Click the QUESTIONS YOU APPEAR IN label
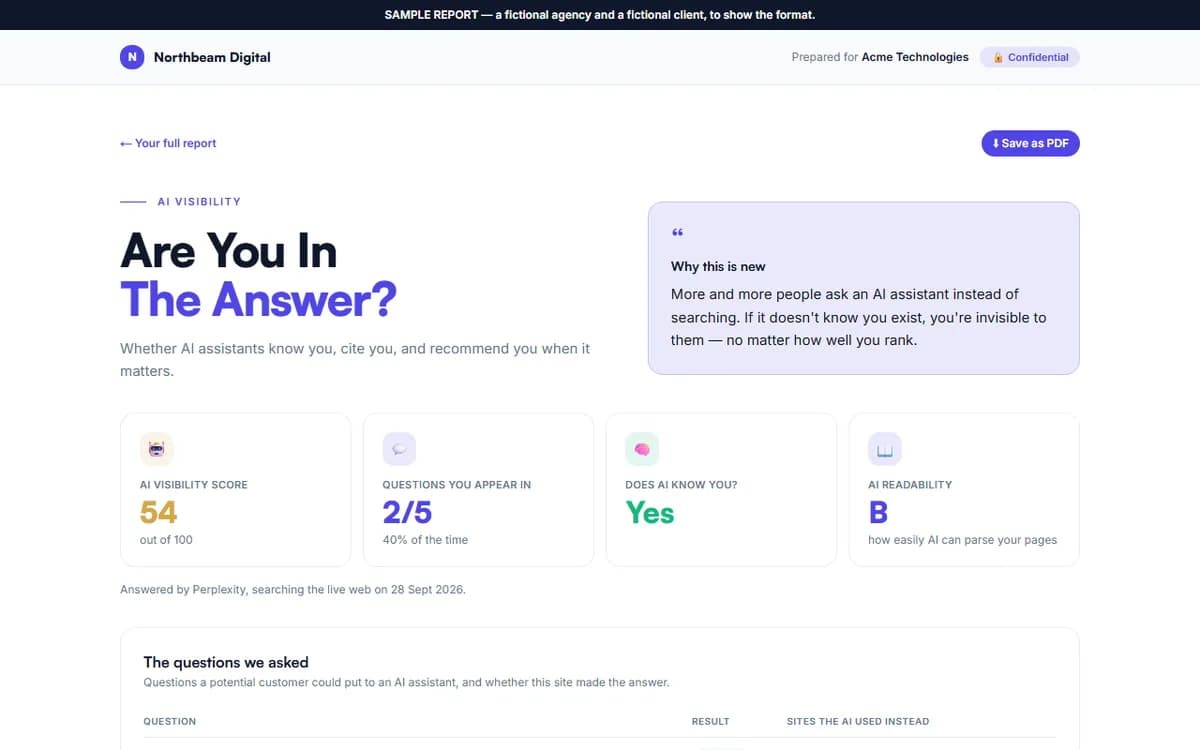Image resolution: width=1200 pixels, height=750 pixels. (457, 485)
